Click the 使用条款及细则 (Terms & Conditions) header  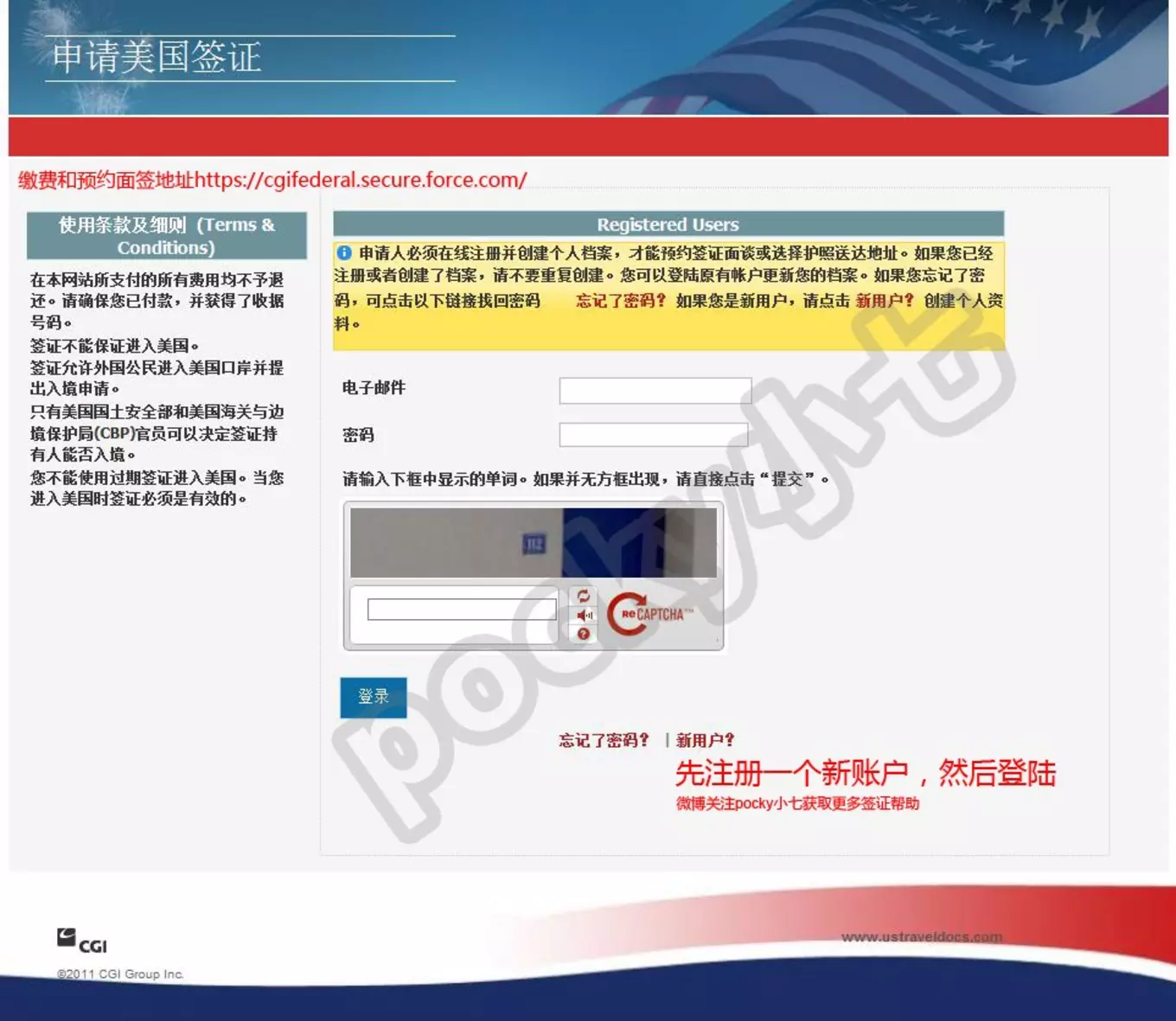click(167, 236)
